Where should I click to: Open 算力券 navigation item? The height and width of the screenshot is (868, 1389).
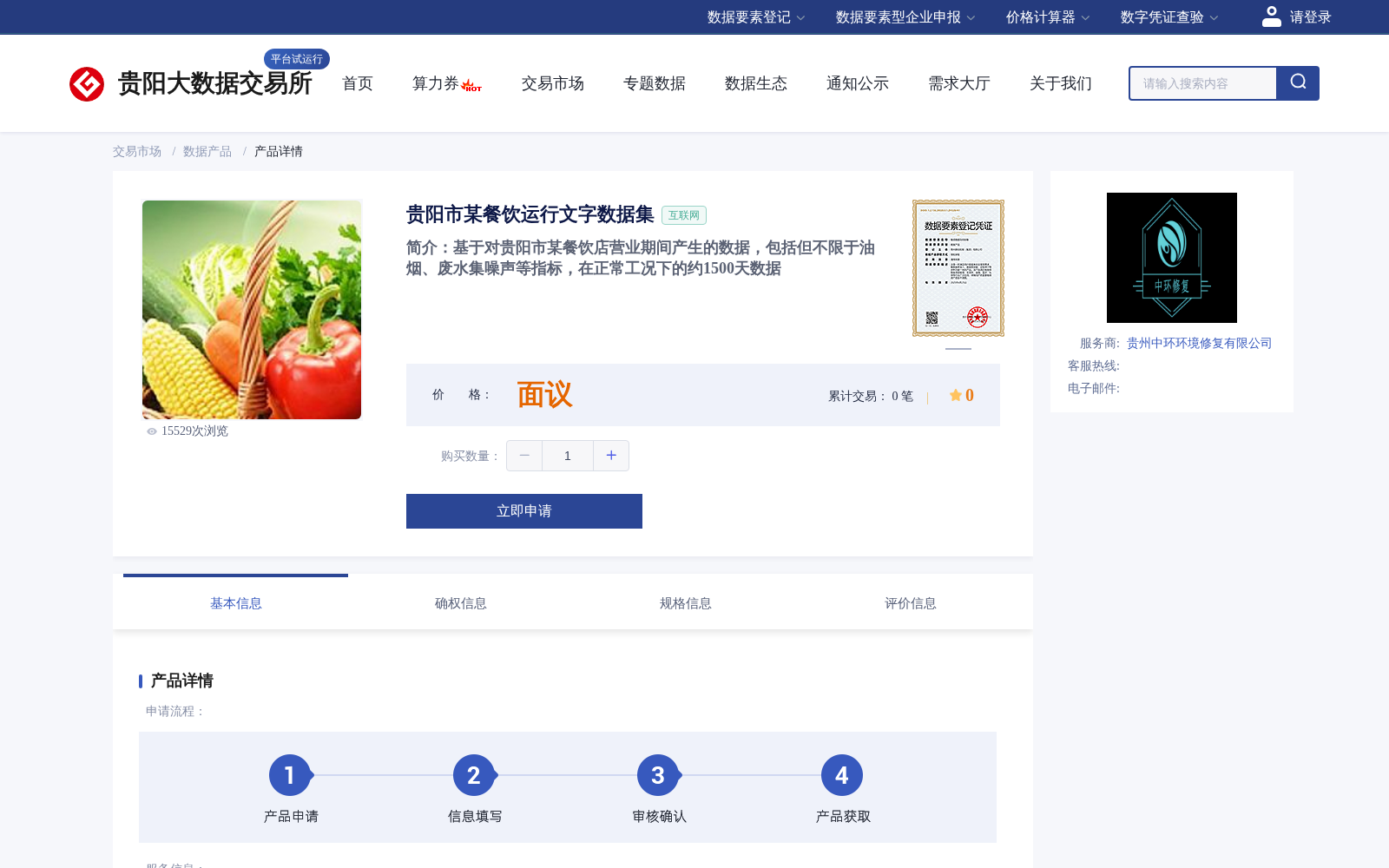coord(436,83)
